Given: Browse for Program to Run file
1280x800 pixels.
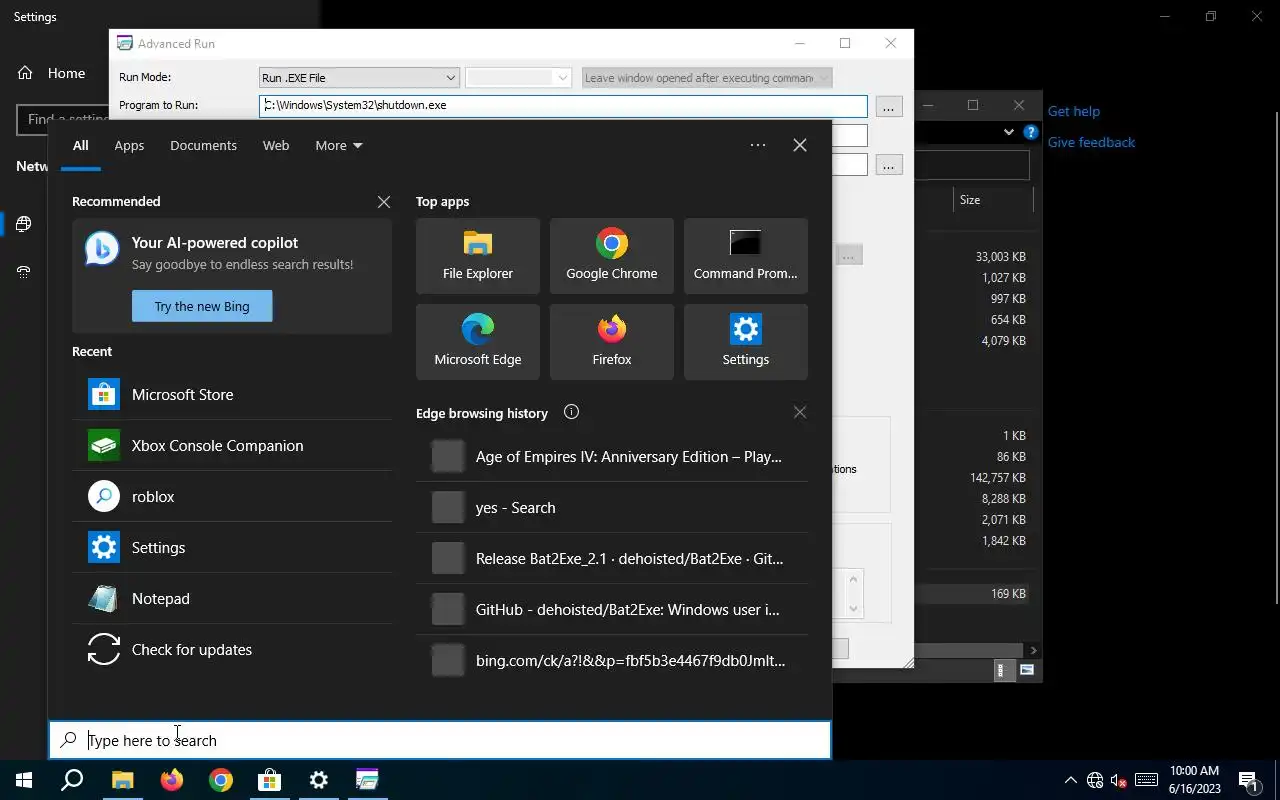Looking at the screenshot, I should tap(889, 105).
